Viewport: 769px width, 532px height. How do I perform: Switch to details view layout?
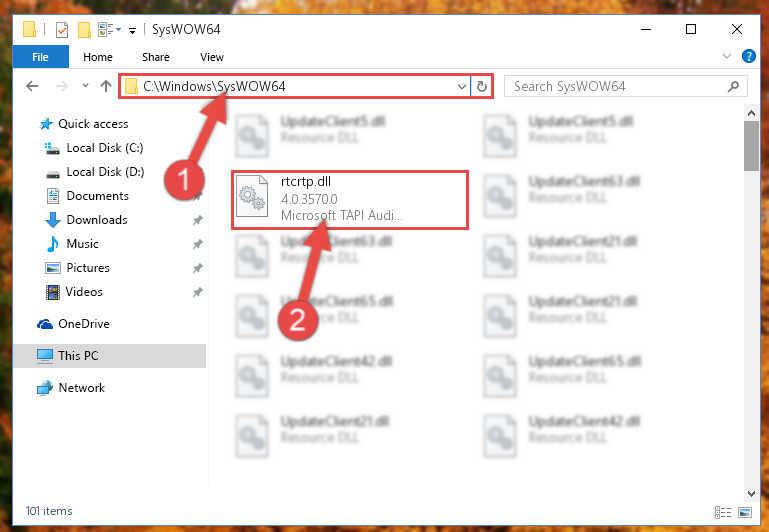[723, 512]
